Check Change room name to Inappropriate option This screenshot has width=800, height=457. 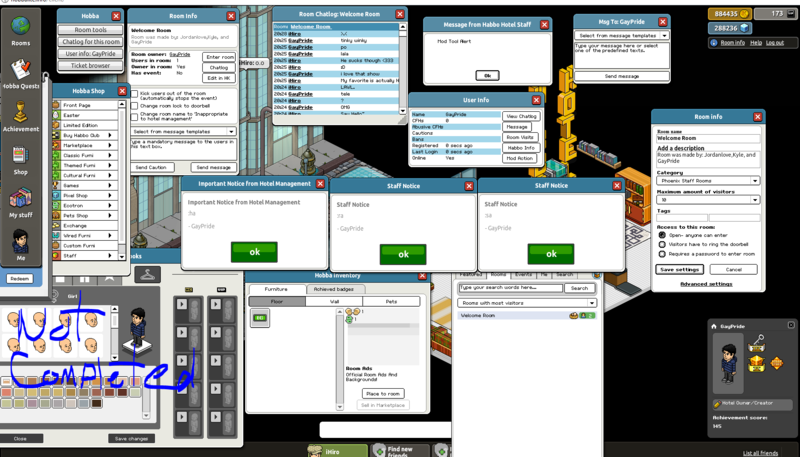[135, 117]
